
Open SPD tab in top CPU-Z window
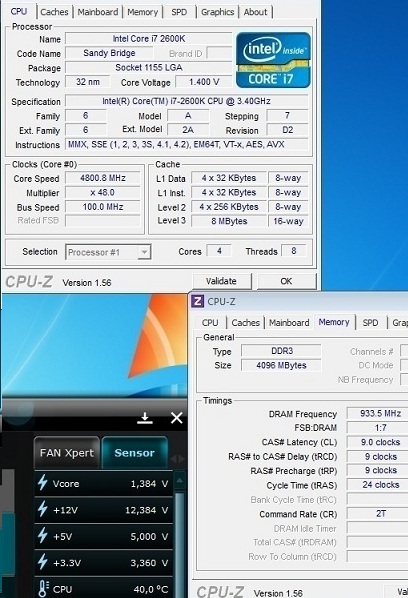coord(179,12)
